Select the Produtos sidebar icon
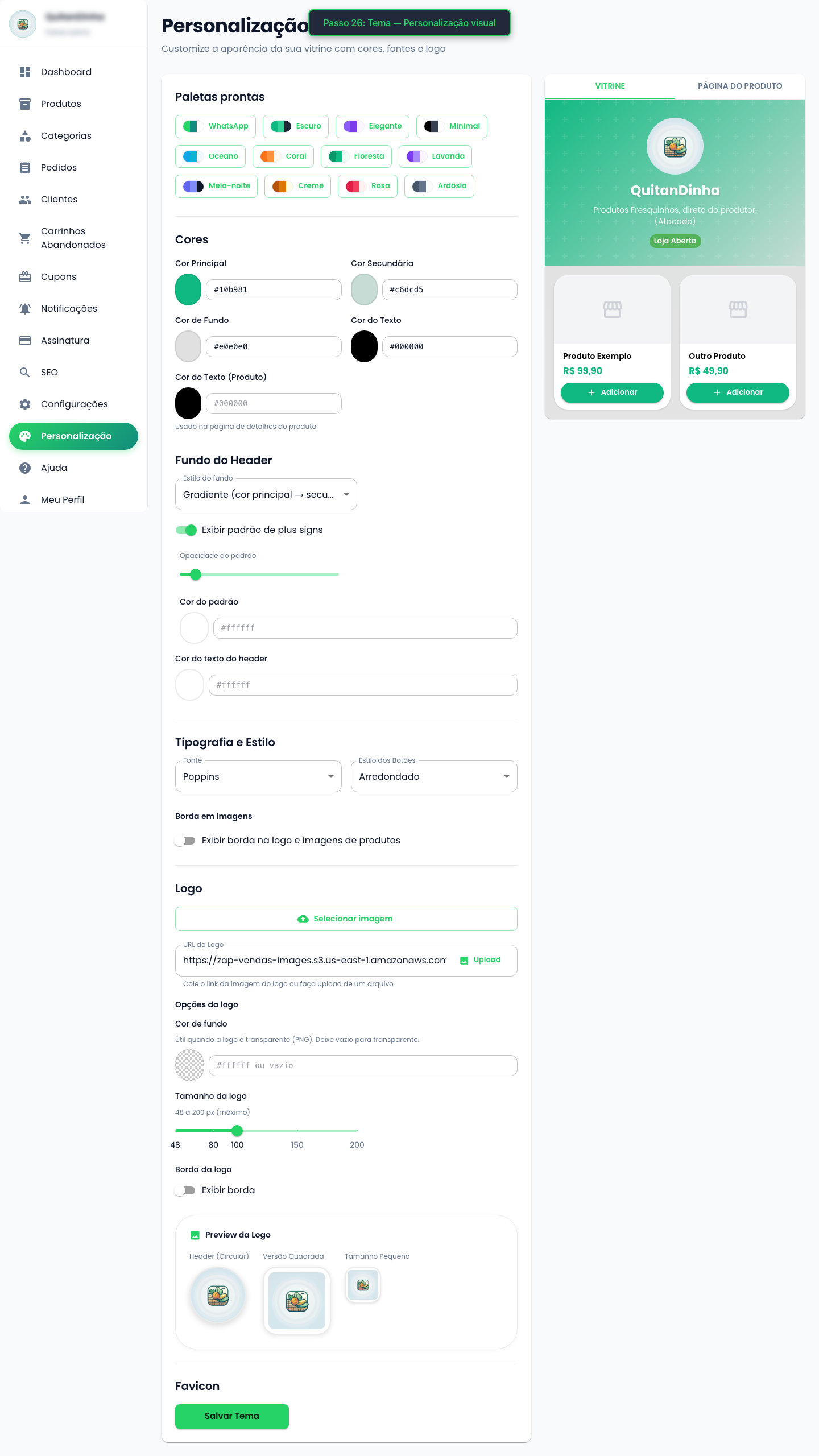 pyautogui.click(x=25, y=104)
